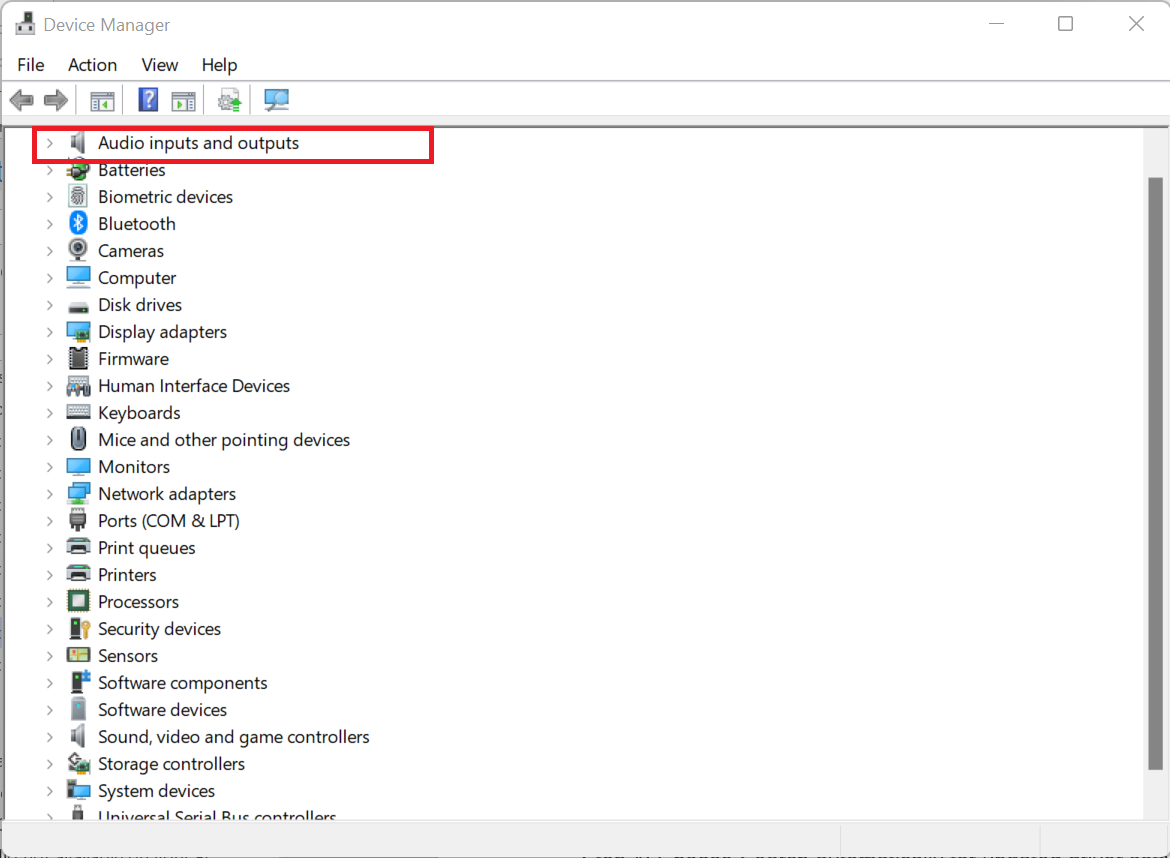Click the Bluetooth category icon
Image resolution: width=1170 pixels, height=858 pixels.
78,224
